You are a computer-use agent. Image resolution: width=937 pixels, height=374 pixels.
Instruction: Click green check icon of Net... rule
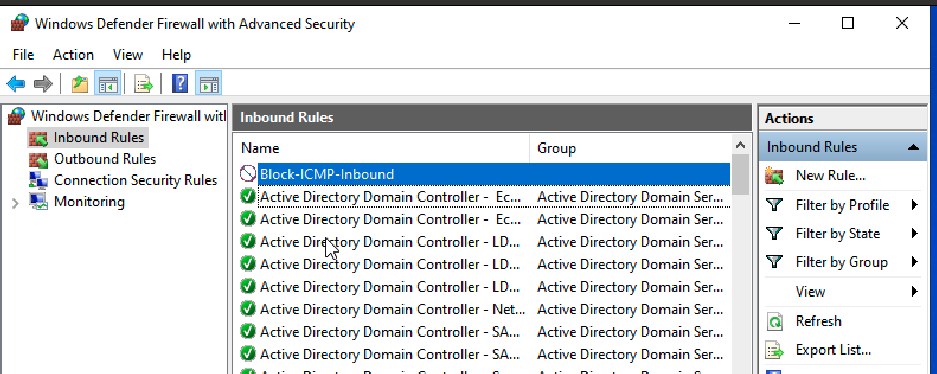pyautogui.click(x=247, y=309)
